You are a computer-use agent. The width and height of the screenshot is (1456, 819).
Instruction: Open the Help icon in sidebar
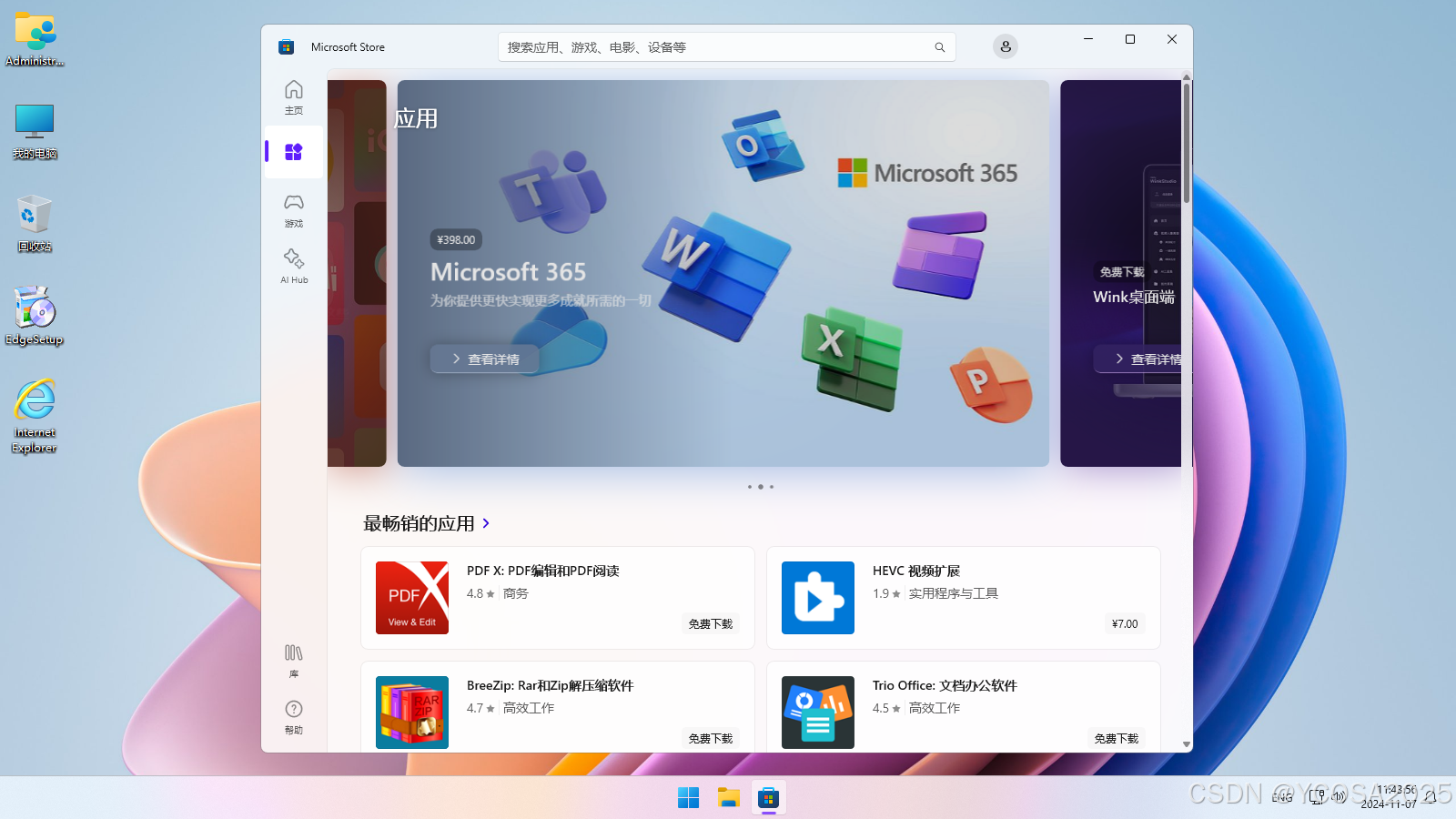click(293, 717)
